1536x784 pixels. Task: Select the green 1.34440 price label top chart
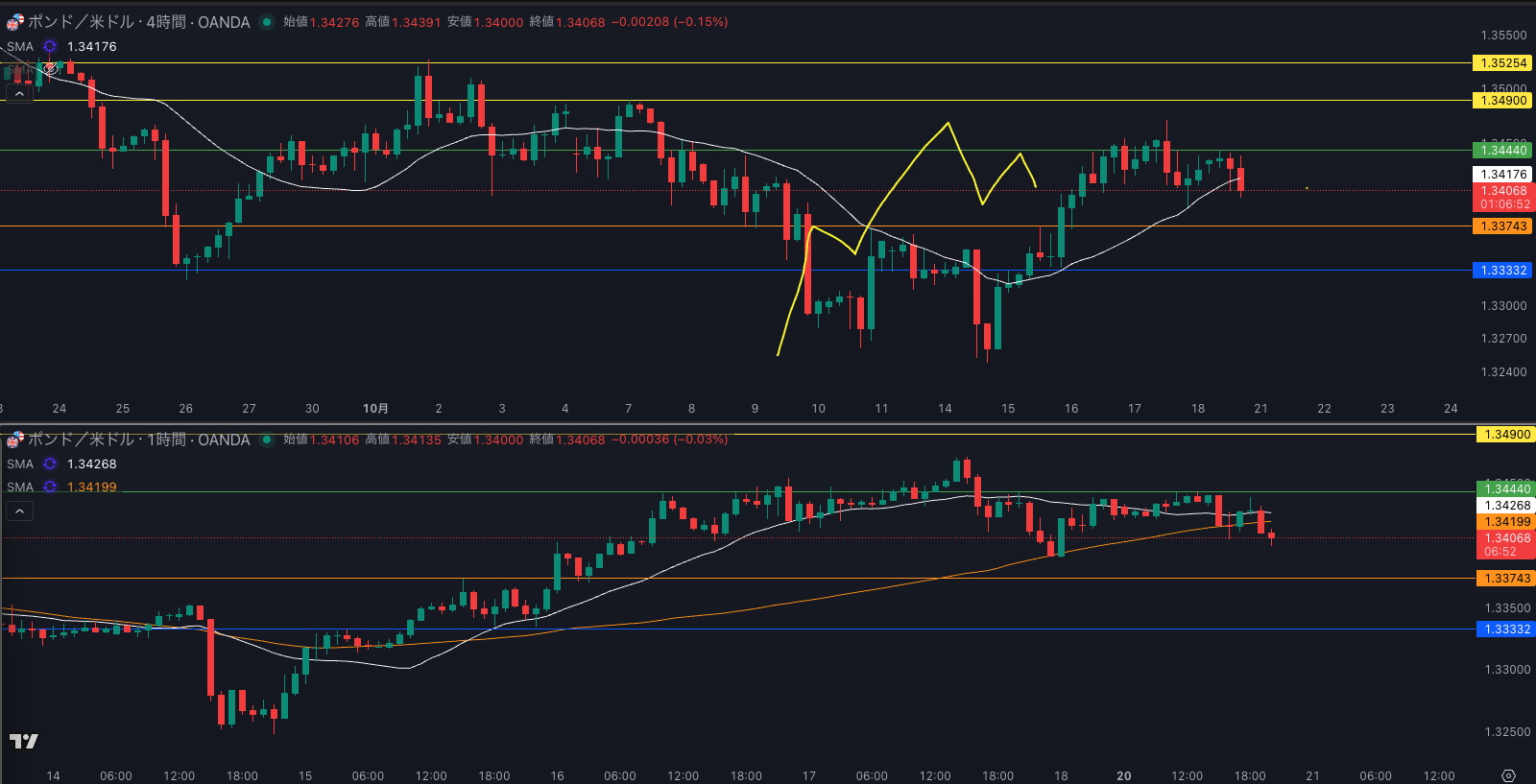pos(1502,150)
